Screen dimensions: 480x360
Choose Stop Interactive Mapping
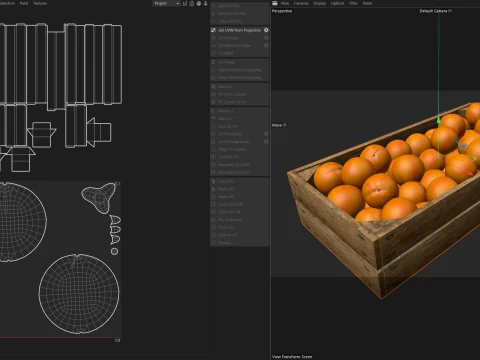(x=240, y=78)
